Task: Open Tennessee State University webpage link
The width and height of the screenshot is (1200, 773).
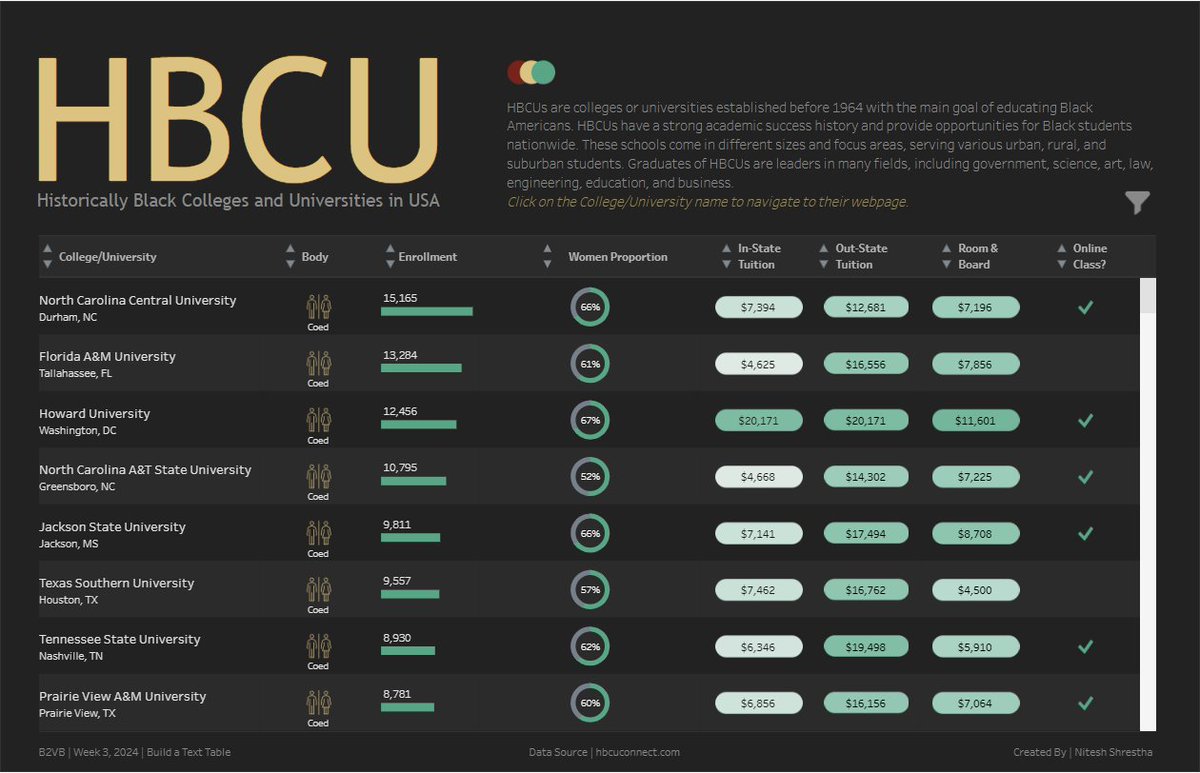Action: (120, 639)
